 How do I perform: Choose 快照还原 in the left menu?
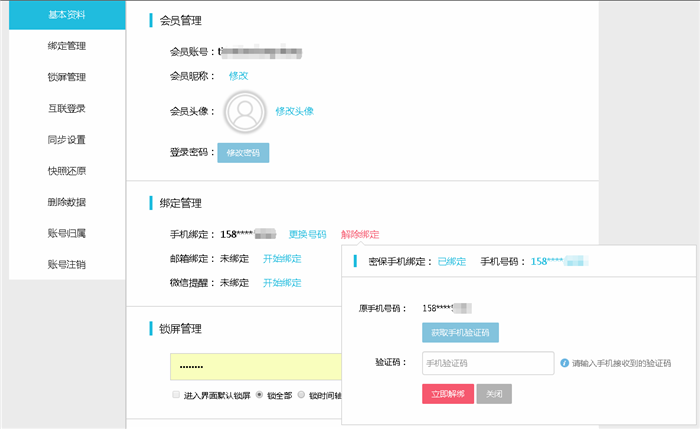(x=67, y=170)
